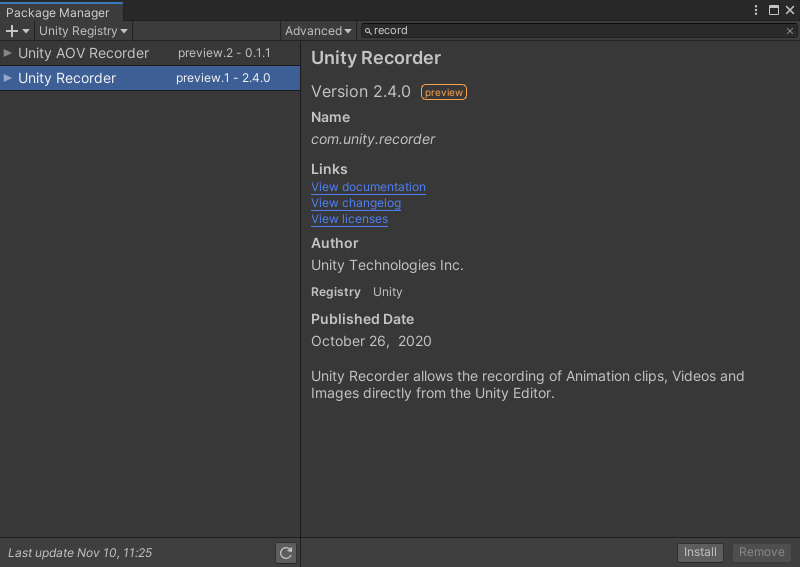Click the 'Version 2.4.0' text
The image size is (800, 567).
[361, 92]
